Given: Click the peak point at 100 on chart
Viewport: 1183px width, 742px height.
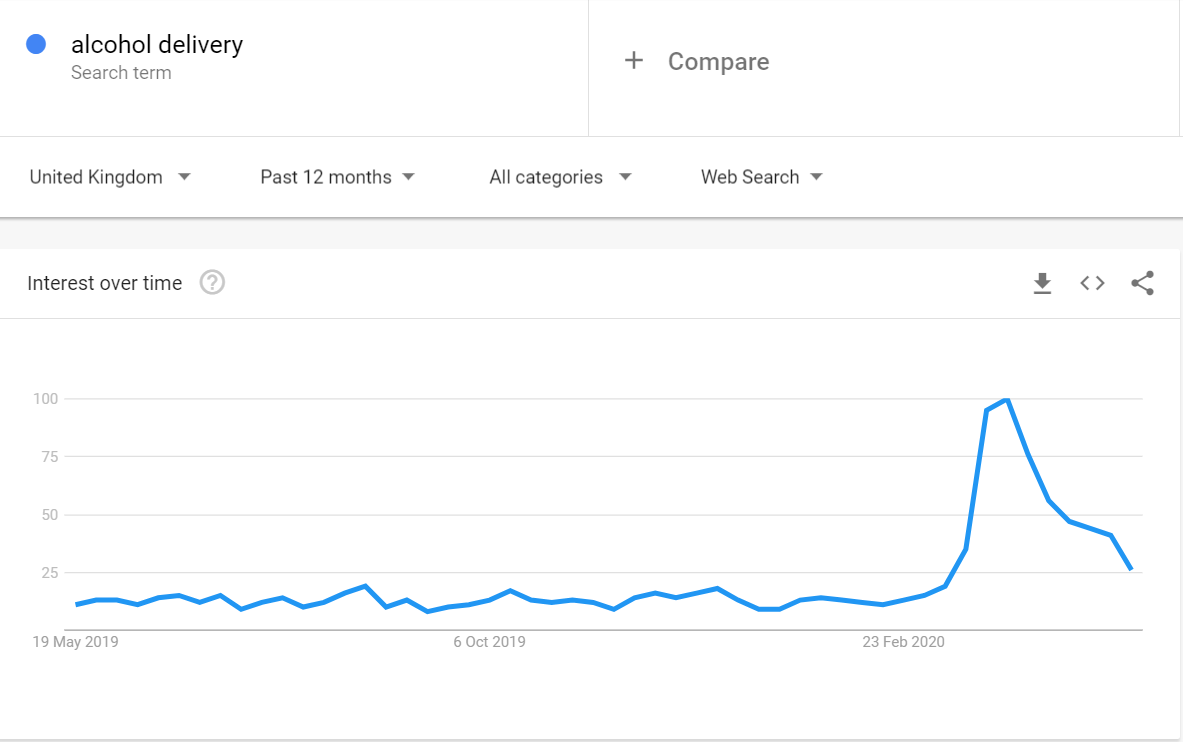Looking at the screenshot, I should pos(1007,400).
